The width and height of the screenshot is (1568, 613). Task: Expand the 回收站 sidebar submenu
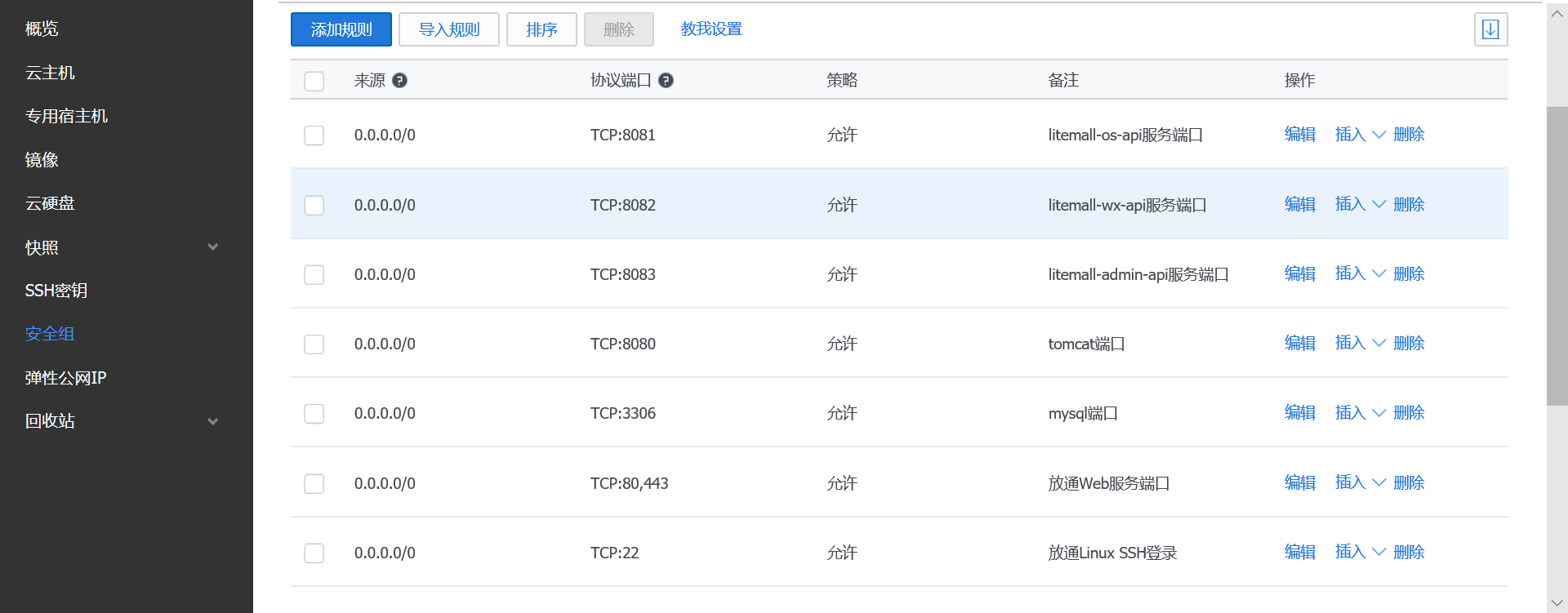click(x=212, y=421)
